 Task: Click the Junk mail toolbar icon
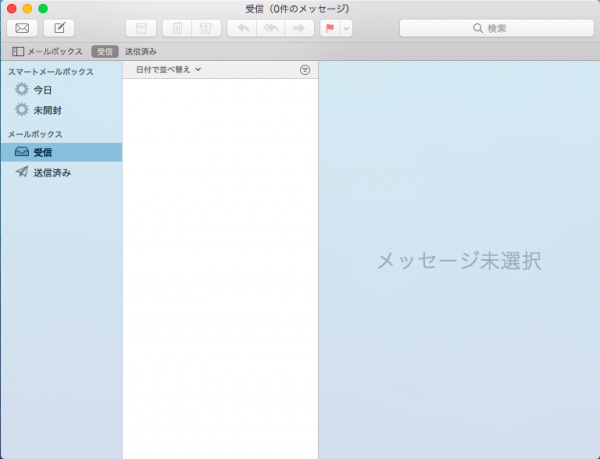coord(206,28)
